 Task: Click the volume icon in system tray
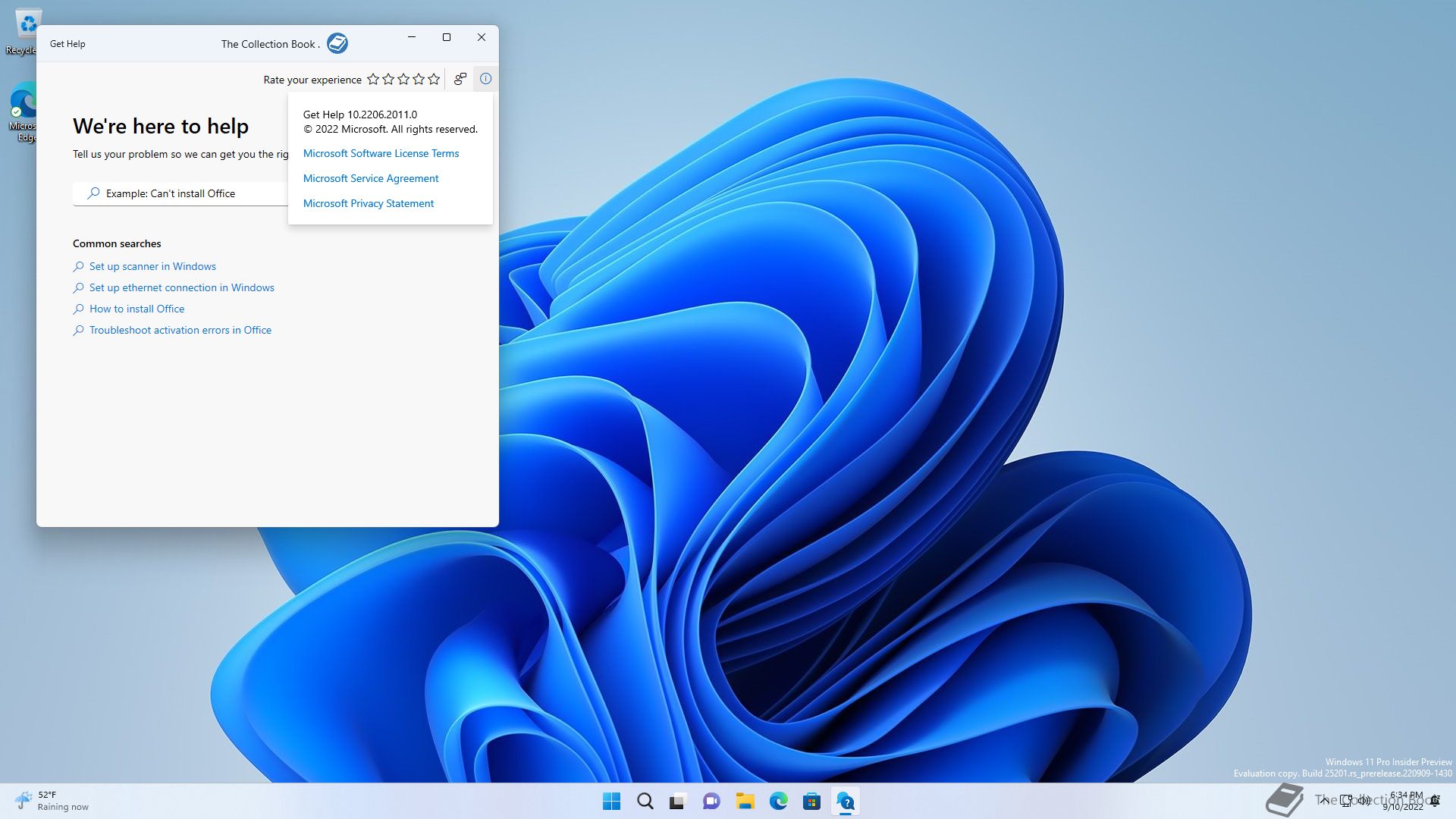click(x=1363, y=801)
